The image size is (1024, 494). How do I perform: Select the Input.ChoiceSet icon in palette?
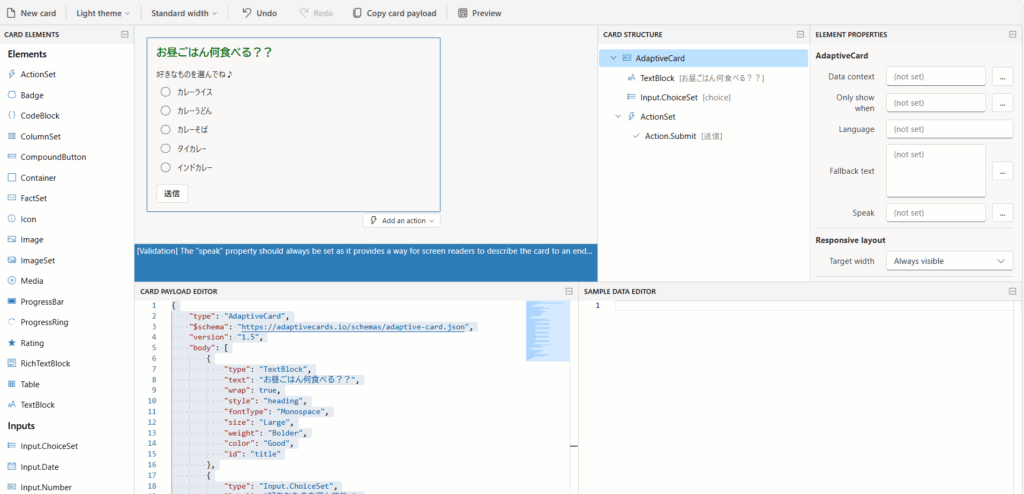click(12, 446)
